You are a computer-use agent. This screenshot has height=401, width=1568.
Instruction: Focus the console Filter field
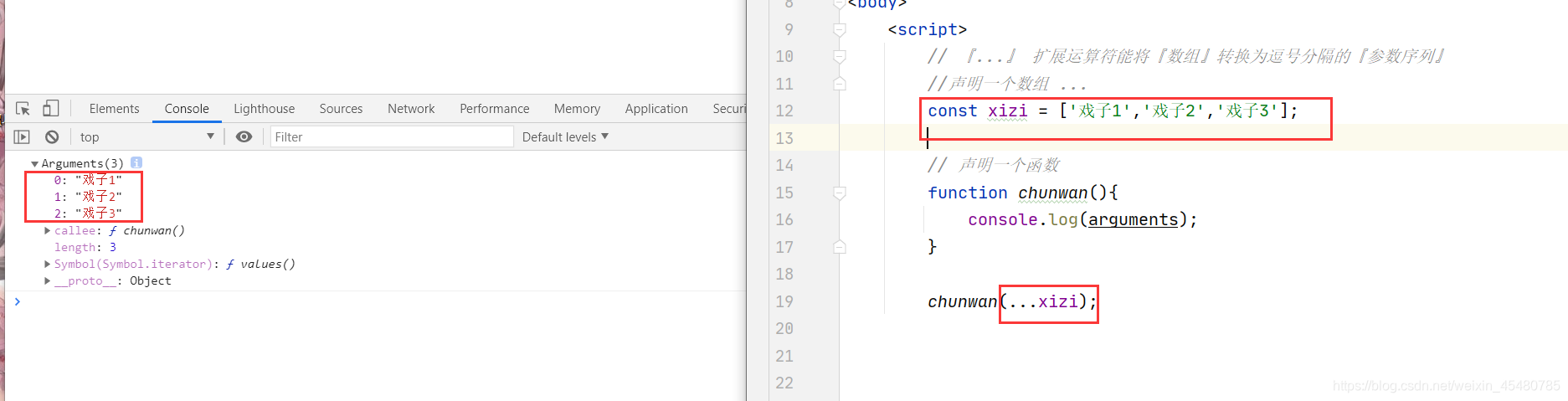coord(392,136)
